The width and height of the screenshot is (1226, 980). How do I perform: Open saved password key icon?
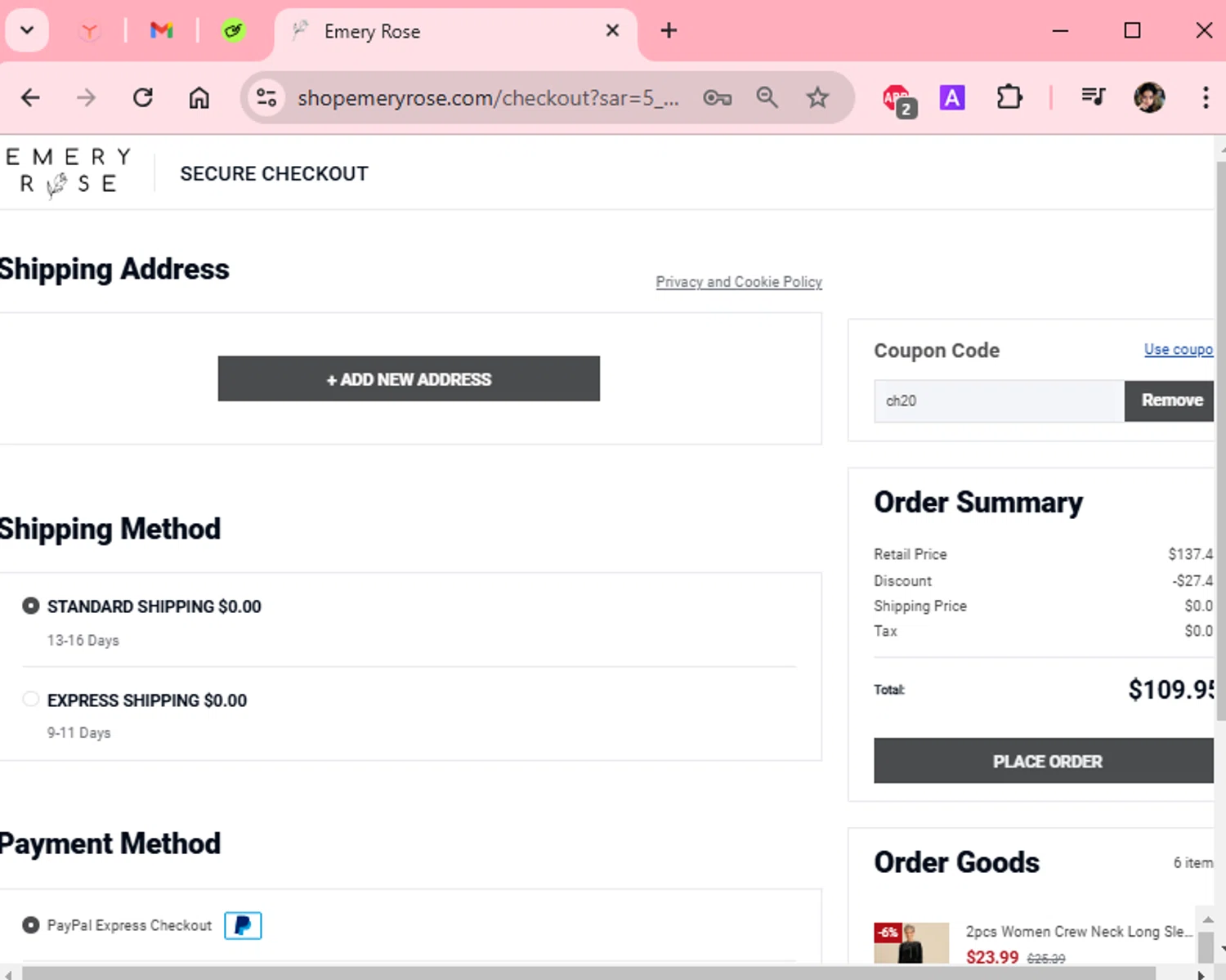717,98
